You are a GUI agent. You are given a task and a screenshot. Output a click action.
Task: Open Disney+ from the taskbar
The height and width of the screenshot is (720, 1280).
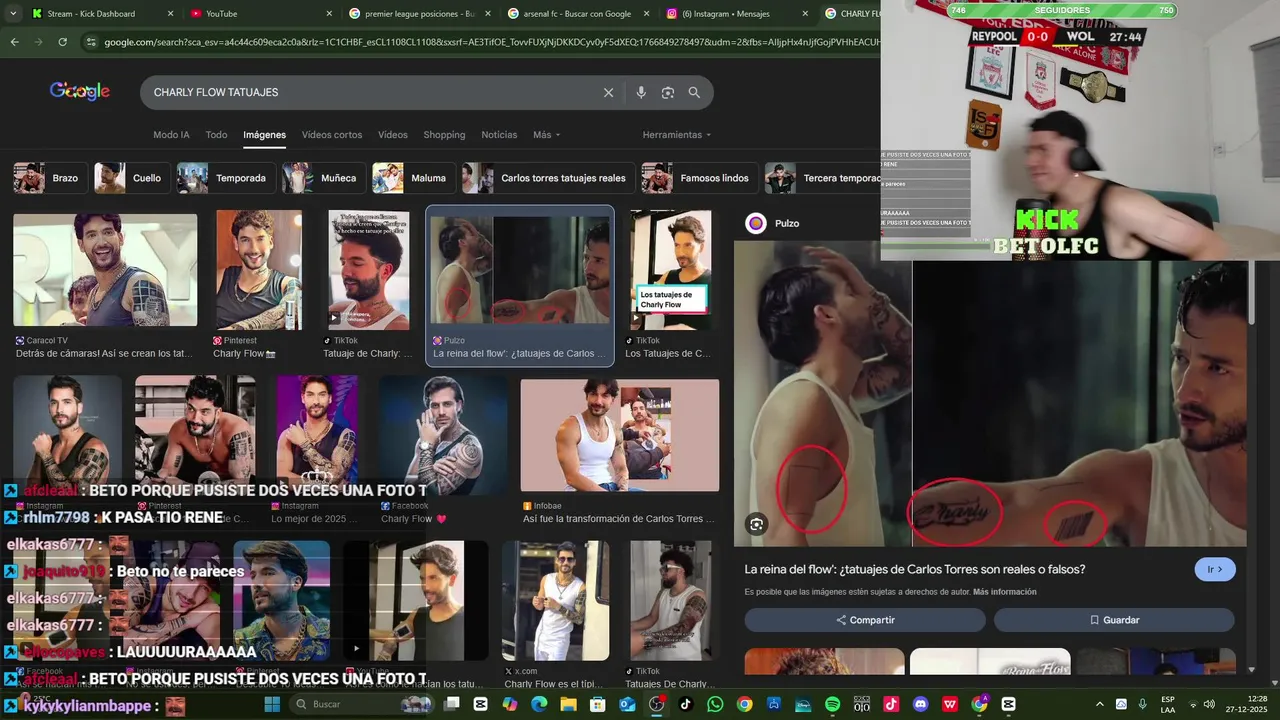[x=803, y=704]
